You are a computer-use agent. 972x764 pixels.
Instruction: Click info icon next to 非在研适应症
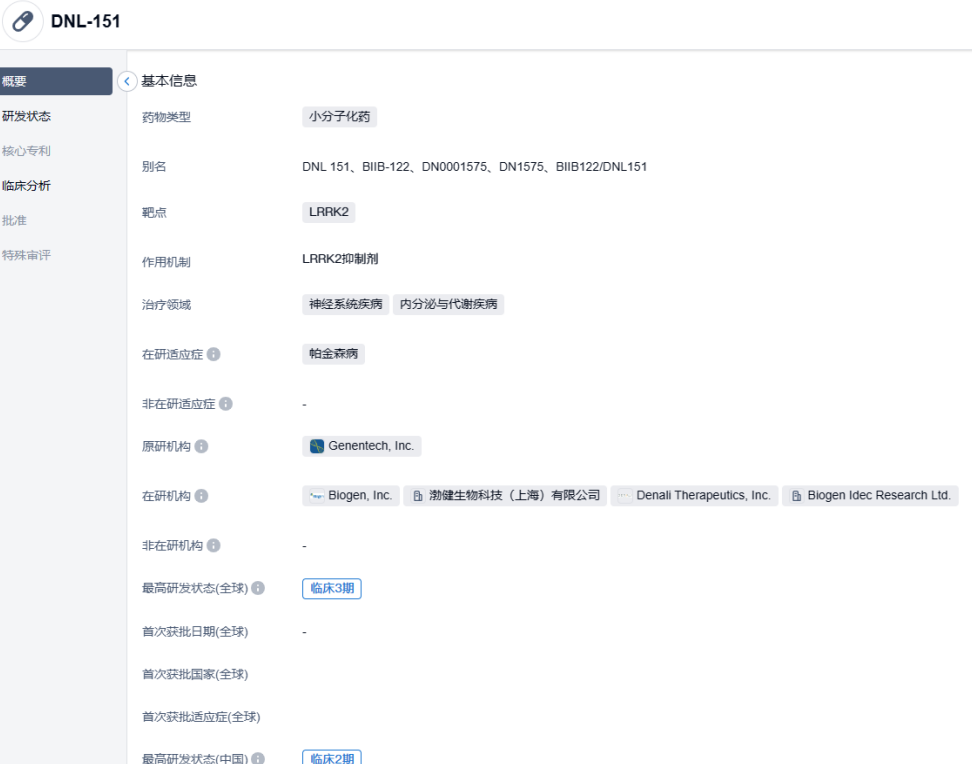[x=226, y=404]
